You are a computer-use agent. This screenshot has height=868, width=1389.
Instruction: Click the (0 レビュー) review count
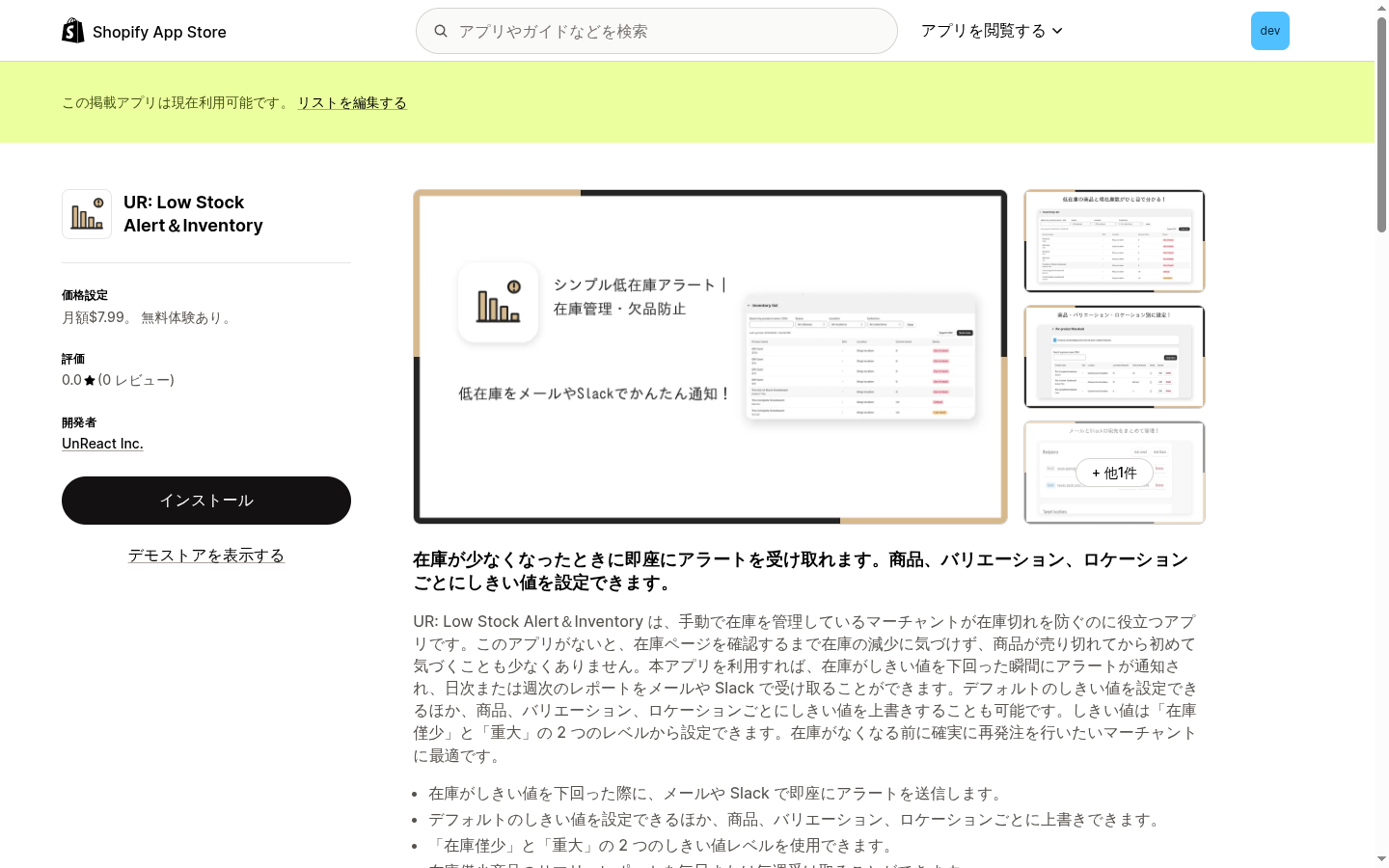136,380
